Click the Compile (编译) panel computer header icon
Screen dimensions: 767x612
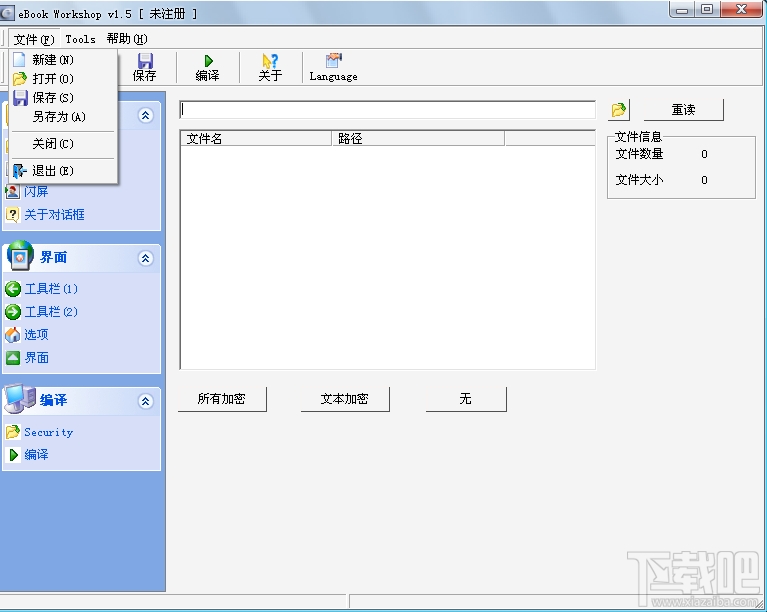pyautogui.click(x=20, y=398)
